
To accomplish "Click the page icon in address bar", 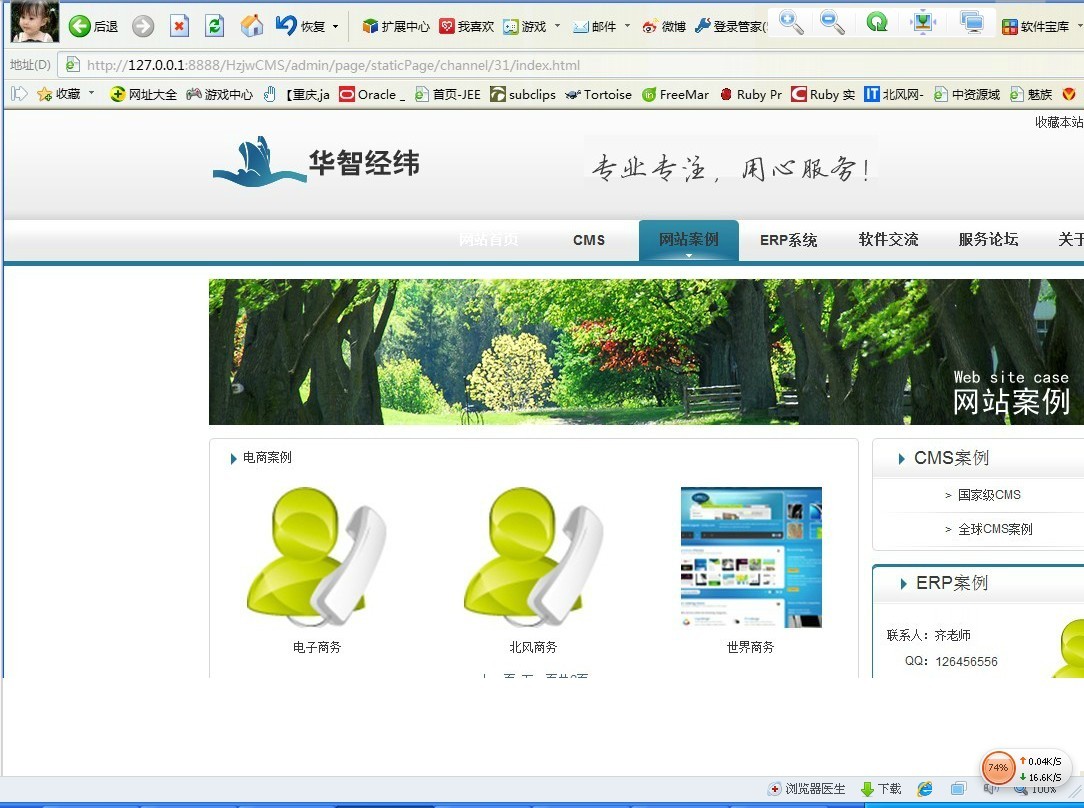I will coord(72,65).
